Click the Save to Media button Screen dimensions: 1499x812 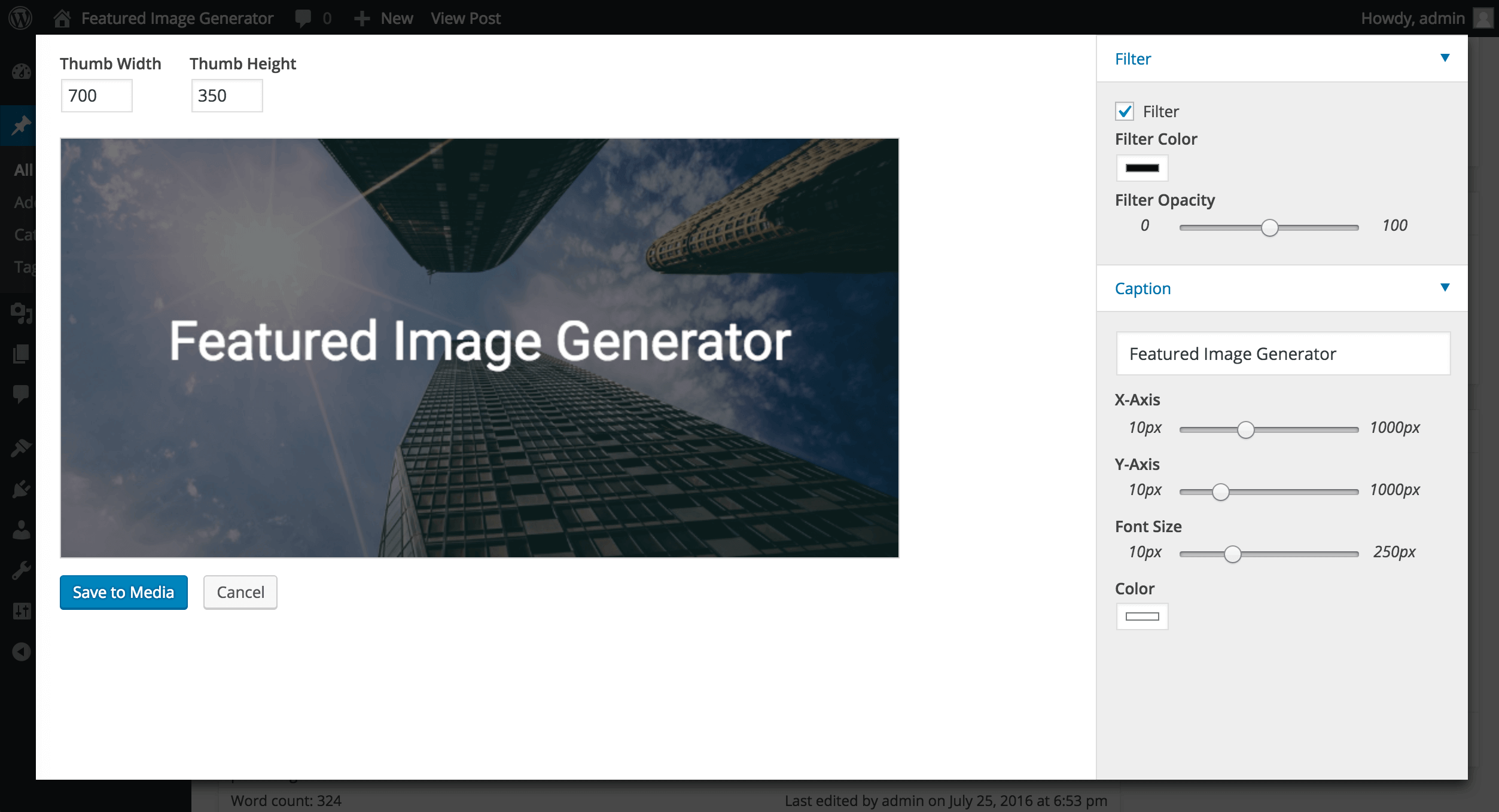tap(123, 592)
